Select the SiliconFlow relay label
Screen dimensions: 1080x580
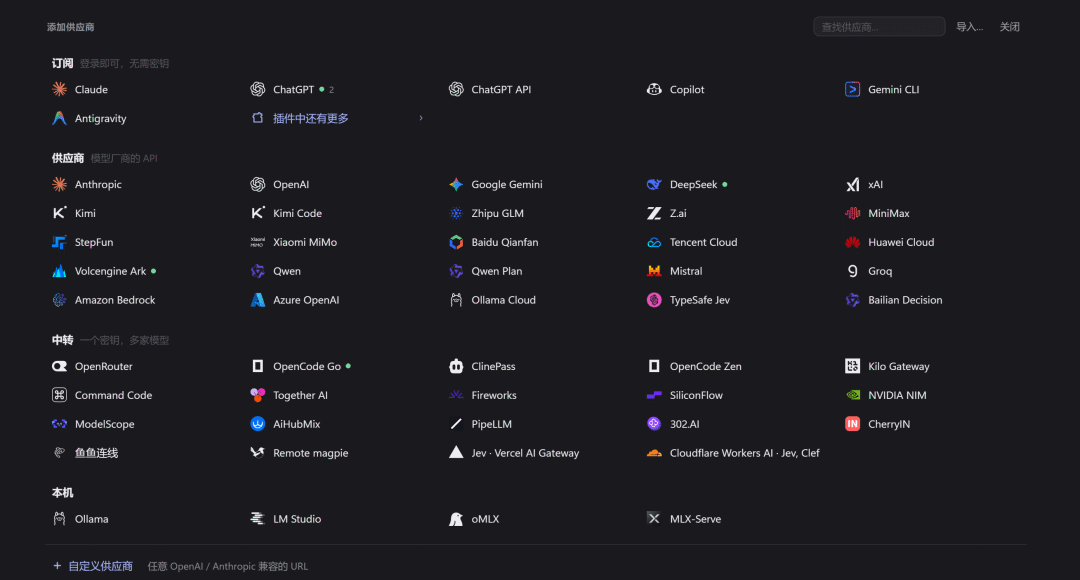tap(696, 395)
